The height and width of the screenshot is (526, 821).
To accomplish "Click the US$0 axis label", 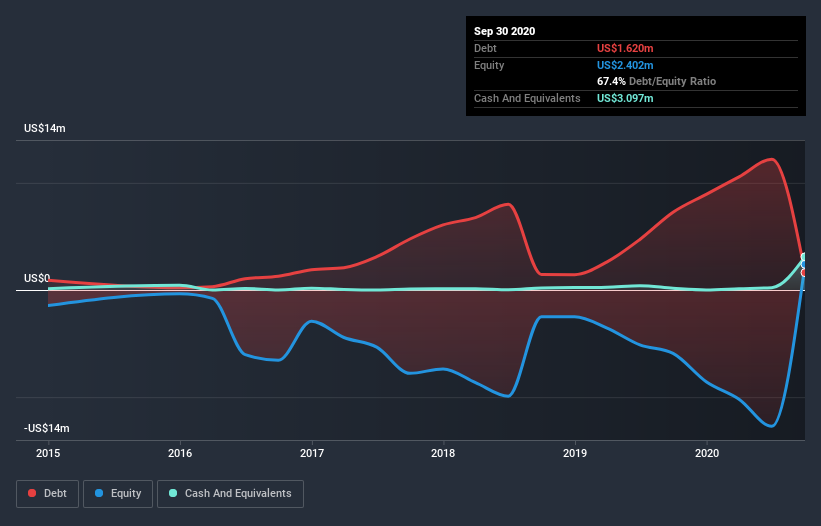I will [x=37, y=278].
